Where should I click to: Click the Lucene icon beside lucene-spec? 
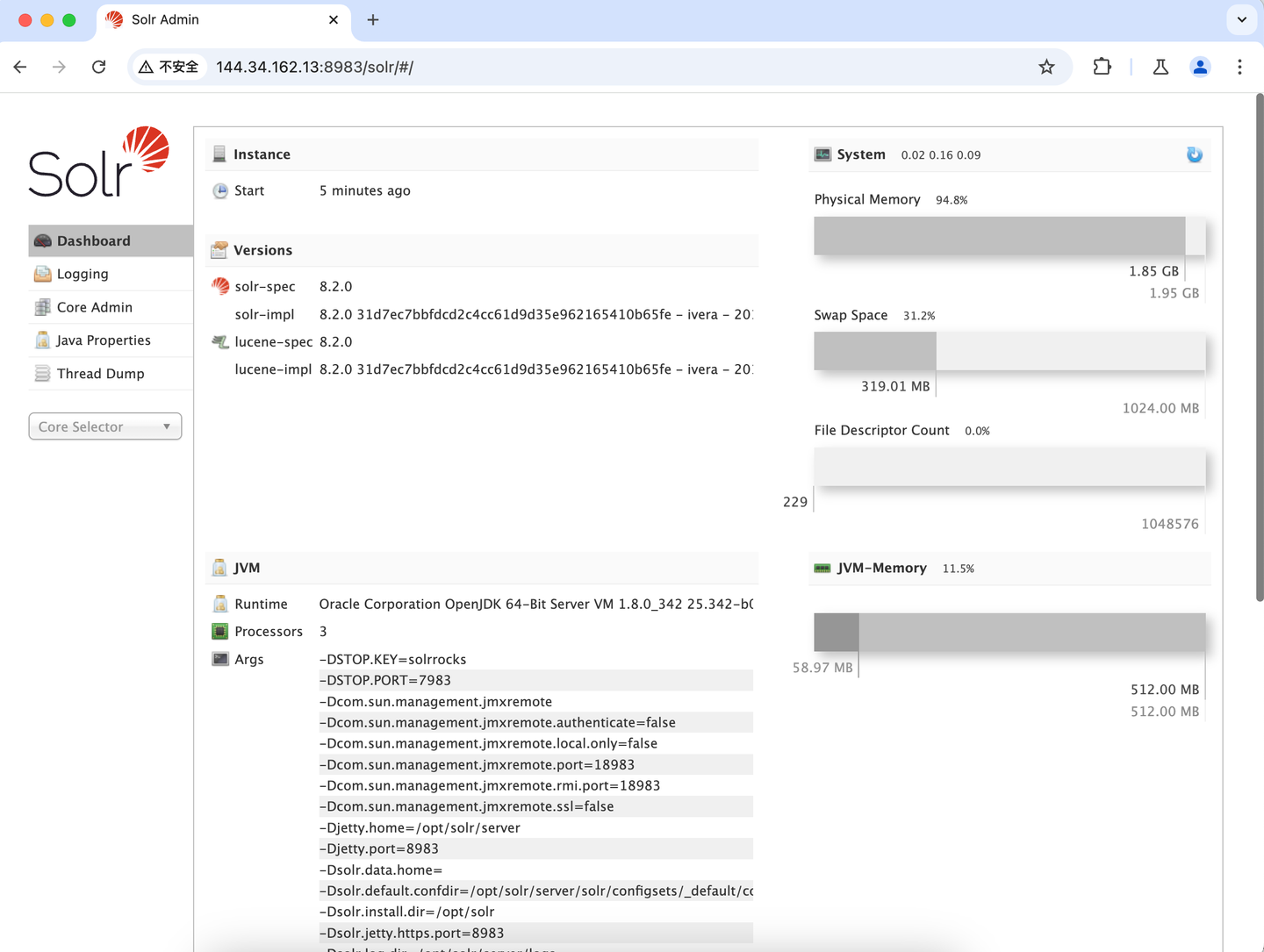pyautogui.click(x=219, y=341)
